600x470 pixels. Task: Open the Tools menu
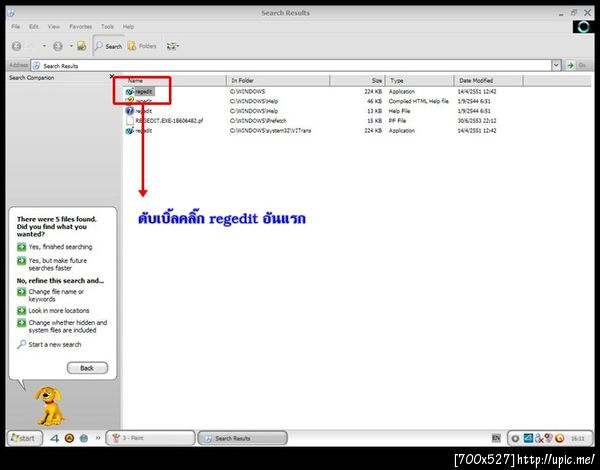108,27
